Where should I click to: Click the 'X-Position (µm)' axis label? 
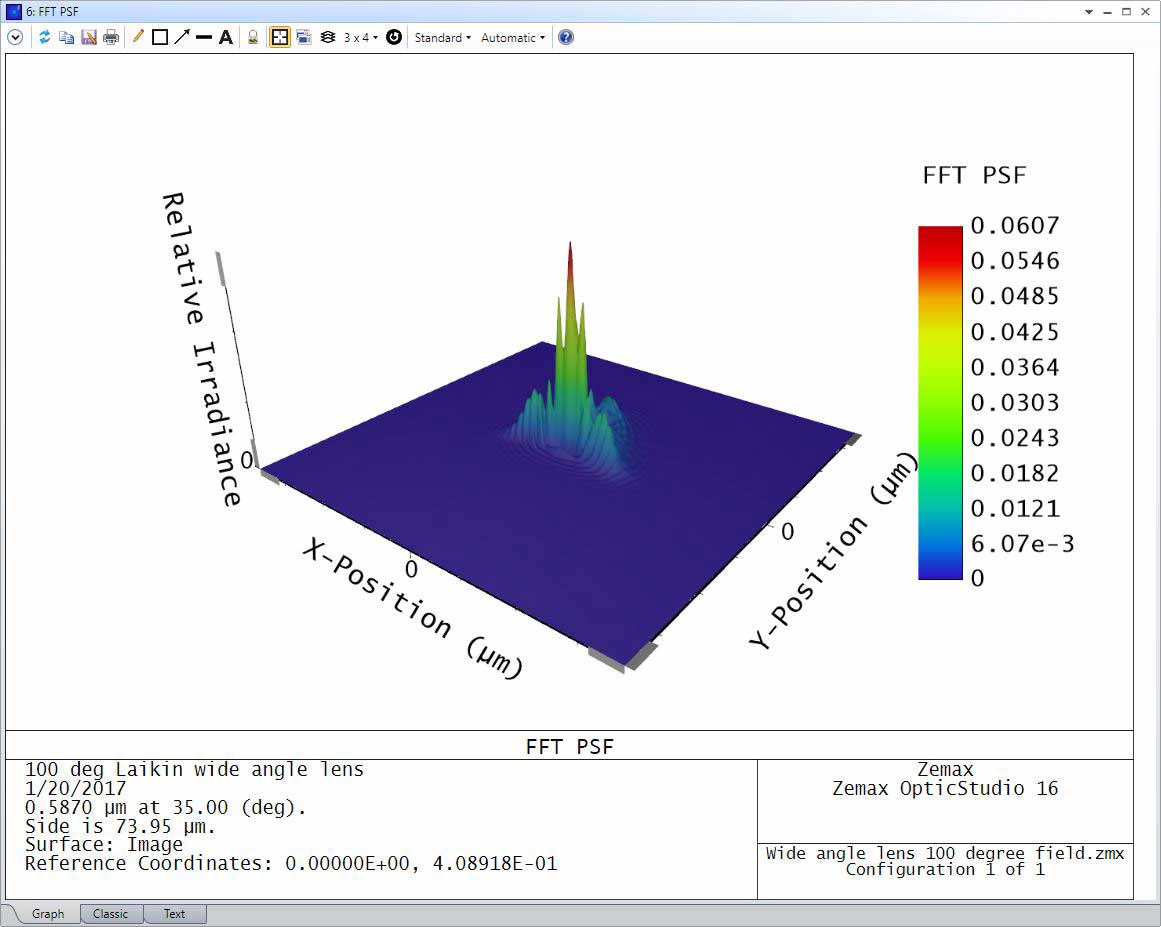click(413, 609)
